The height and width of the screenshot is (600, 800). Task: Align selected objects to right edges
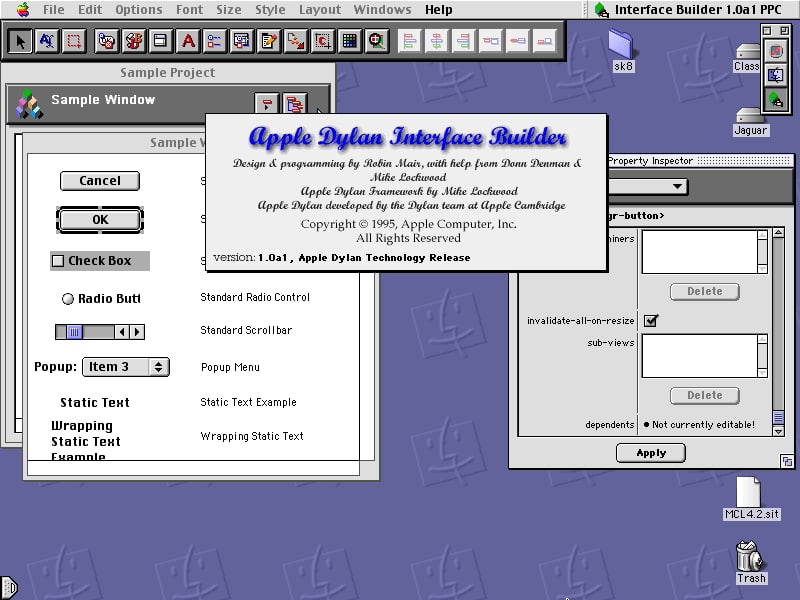(x=463, y=41)
